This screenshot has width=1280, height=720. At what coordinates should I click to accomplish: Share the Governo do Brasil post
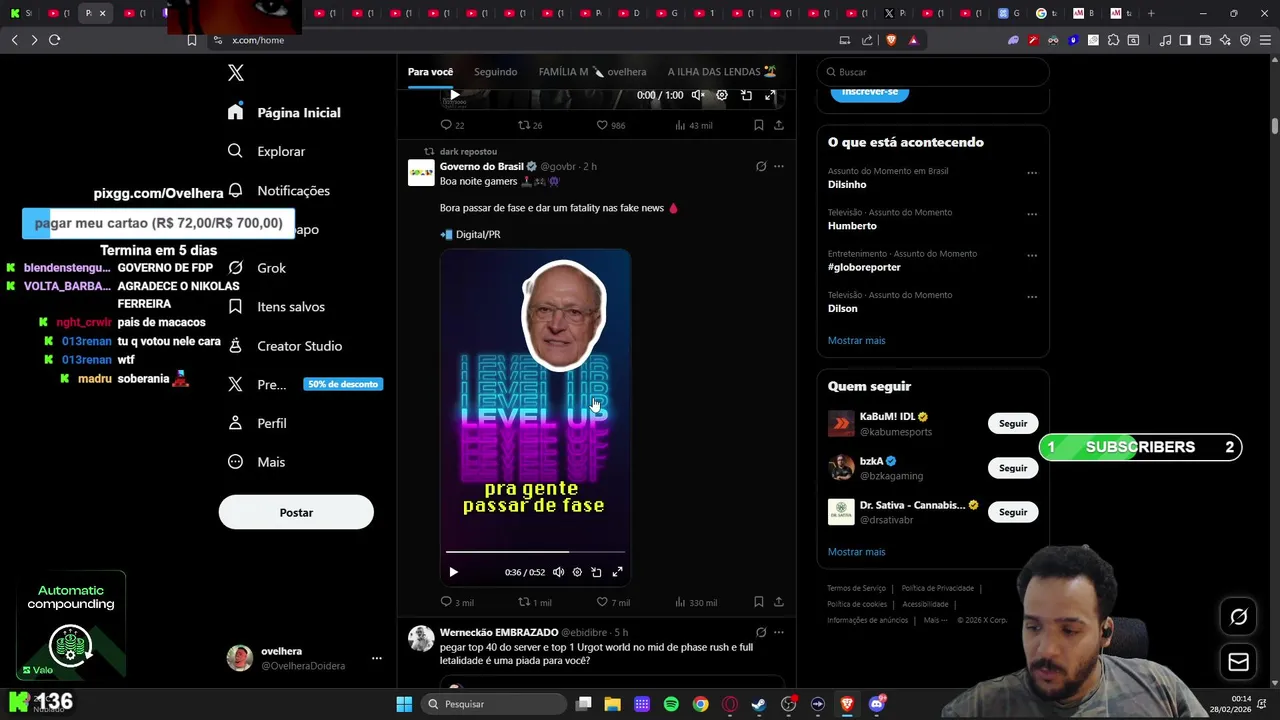click(x=778, y=602)
